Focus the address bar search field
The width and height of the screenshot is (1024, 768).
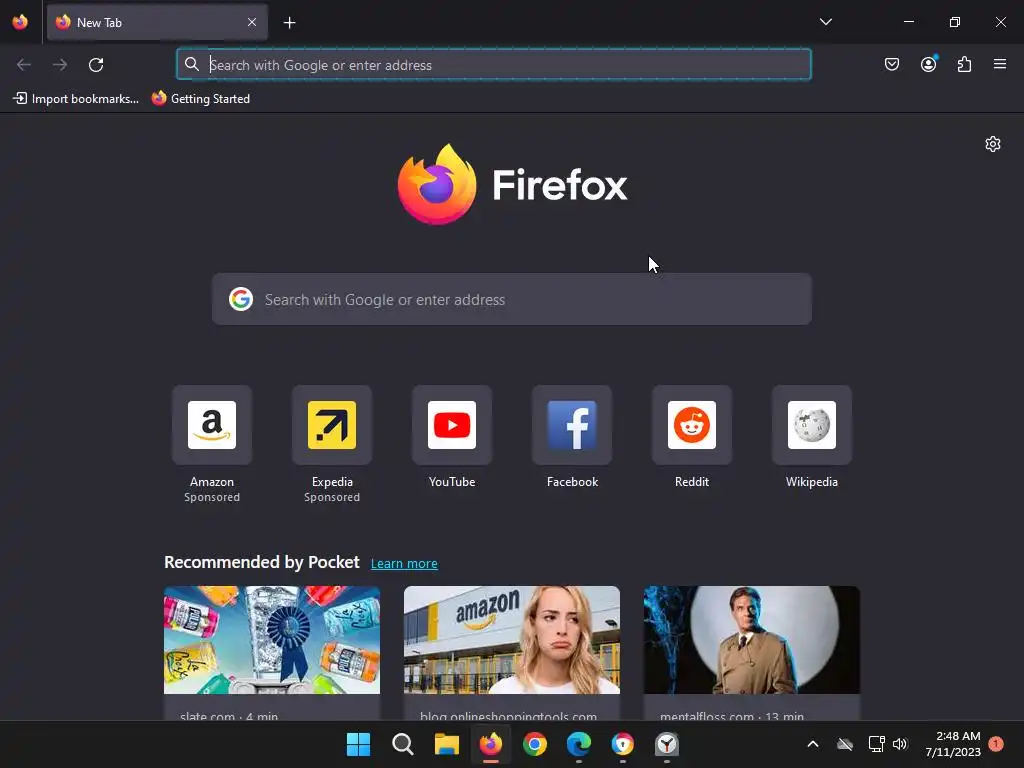coord(494,65)
